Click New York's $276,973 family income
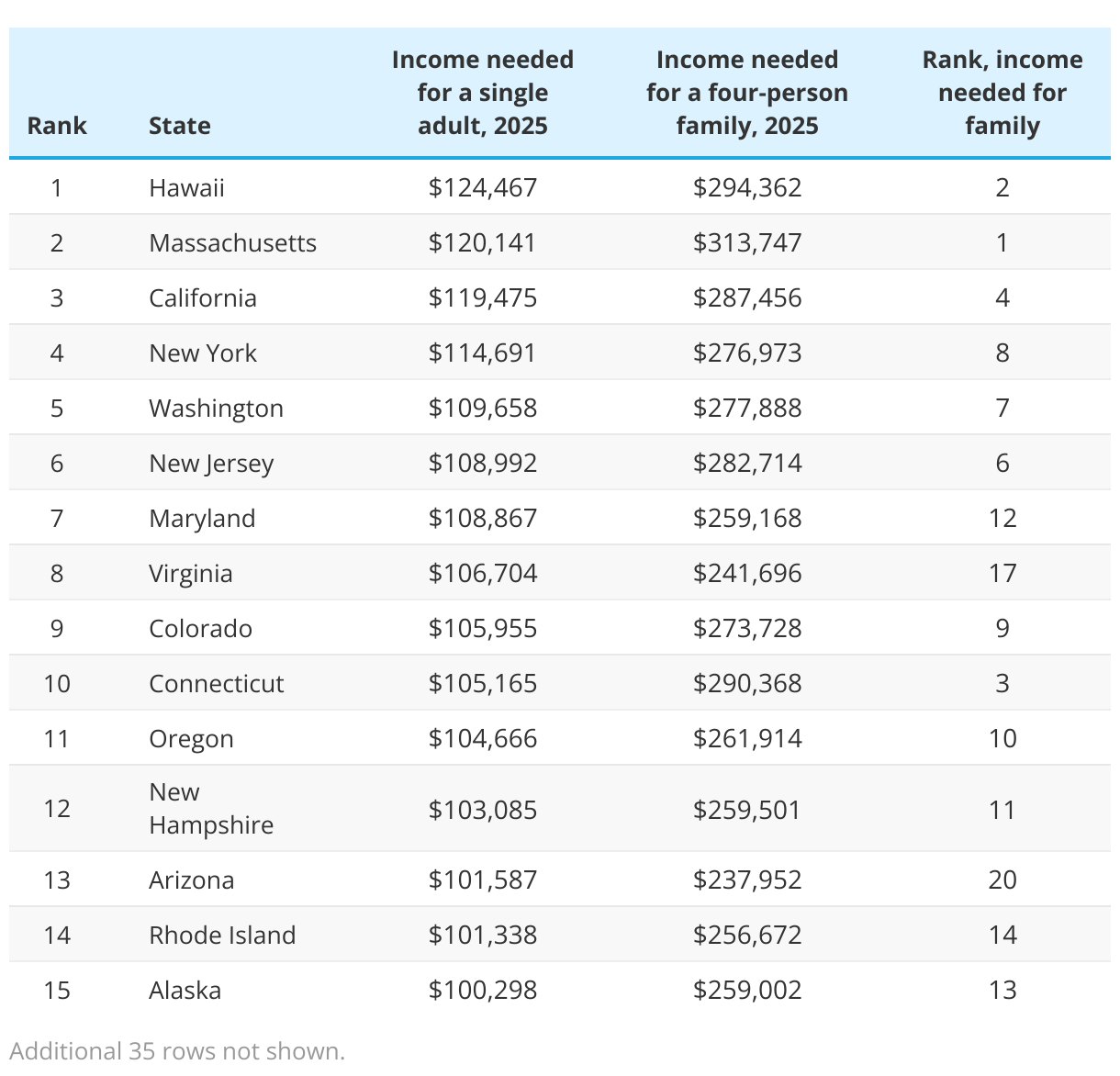1120x1076 pixels. click(747, 353)
